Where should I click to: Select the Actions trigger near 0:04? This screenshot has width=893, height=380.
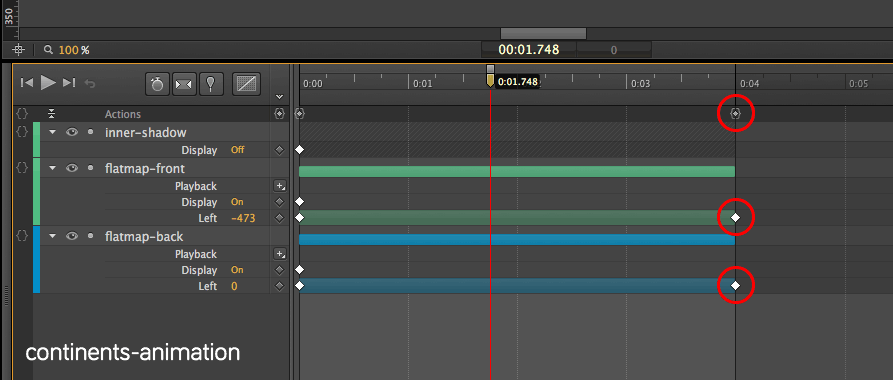(735, 114)
